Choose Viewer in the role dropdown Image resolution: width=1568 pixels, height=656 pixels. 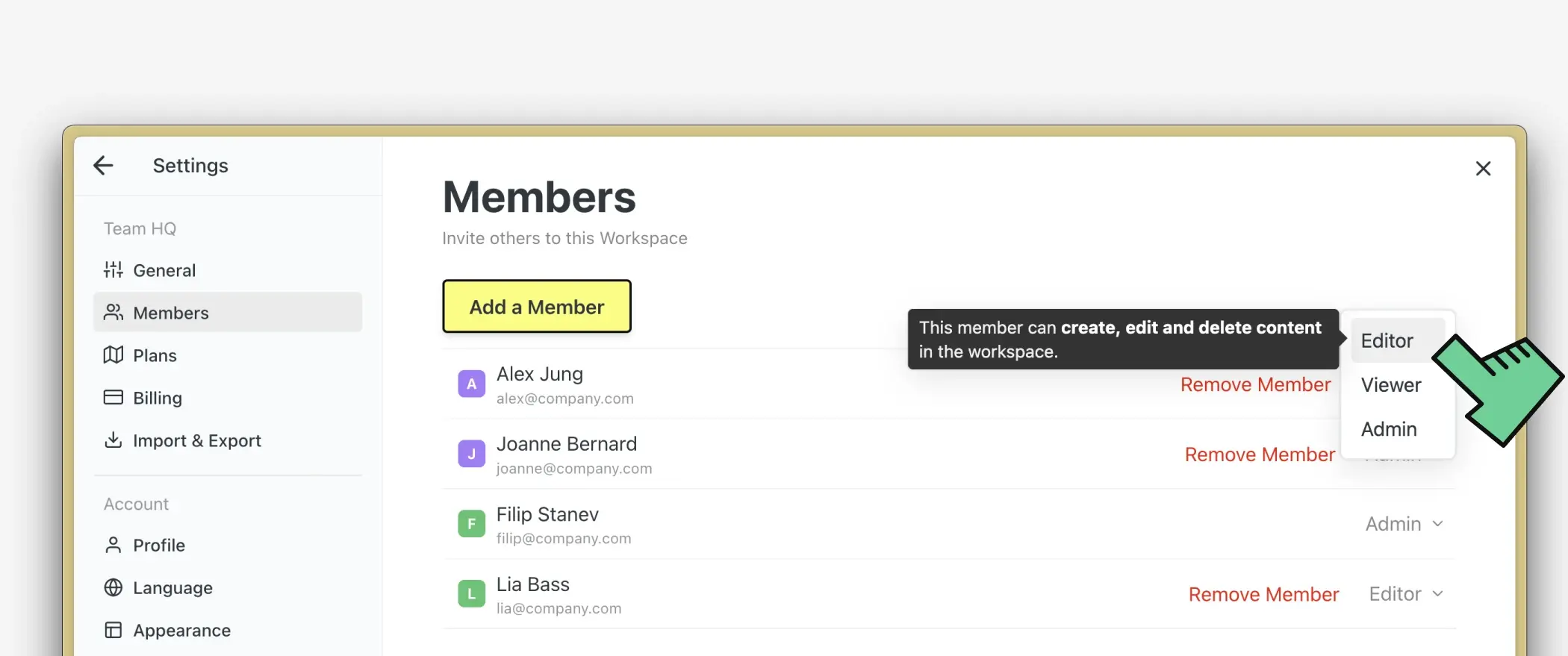[1390, 385]
